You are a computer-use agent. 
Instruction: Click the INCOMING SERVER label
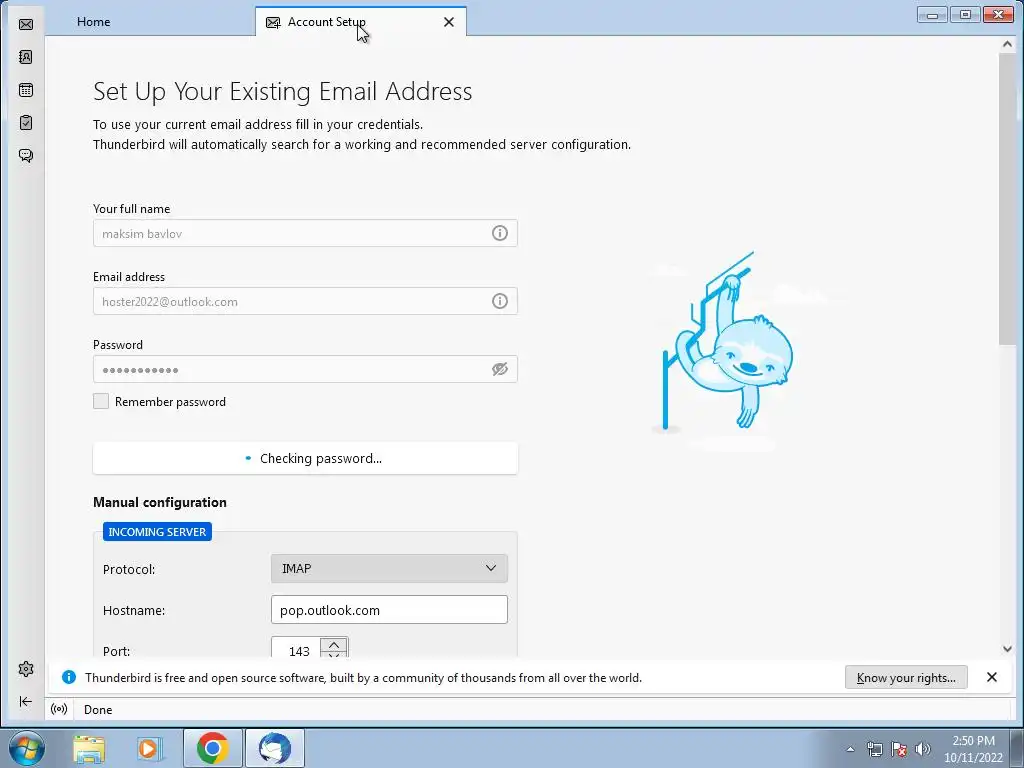click(x=157, y=532)
